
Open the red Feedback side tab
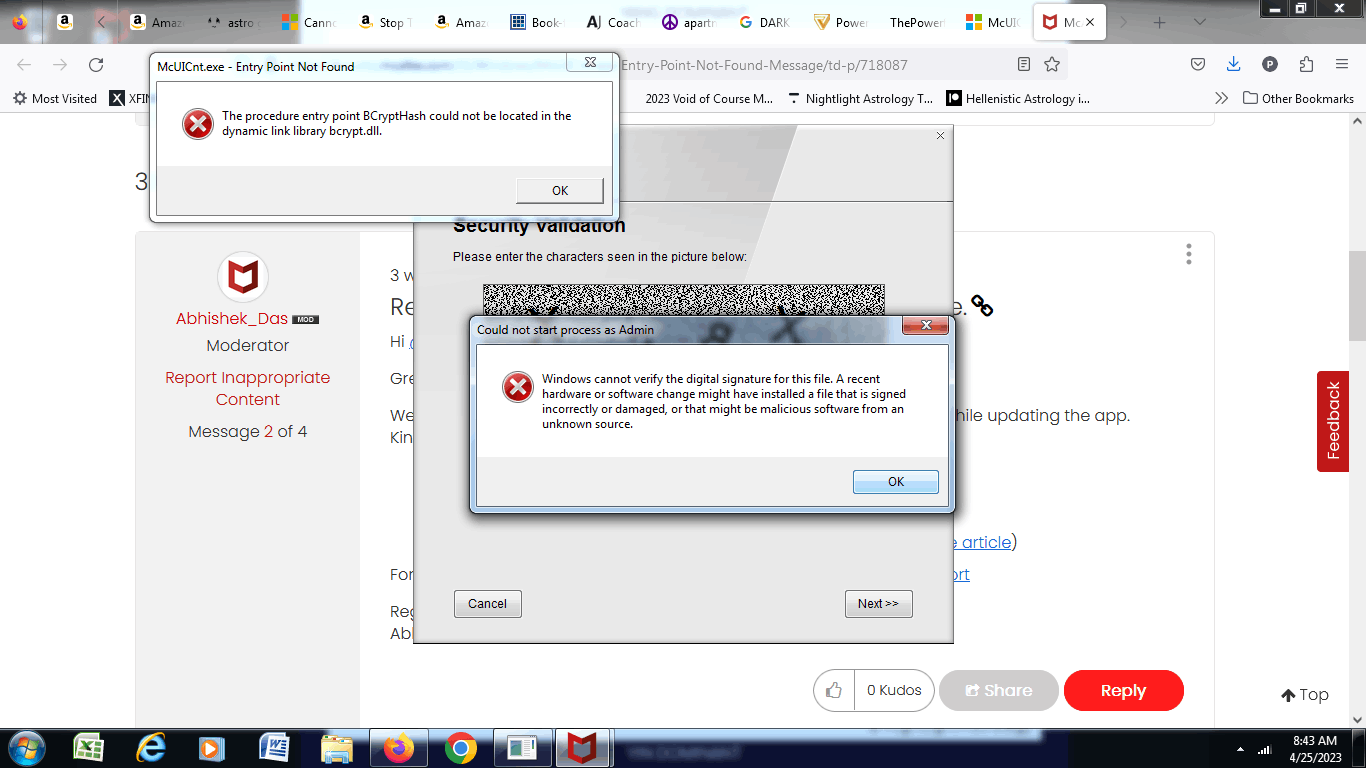1332,421
